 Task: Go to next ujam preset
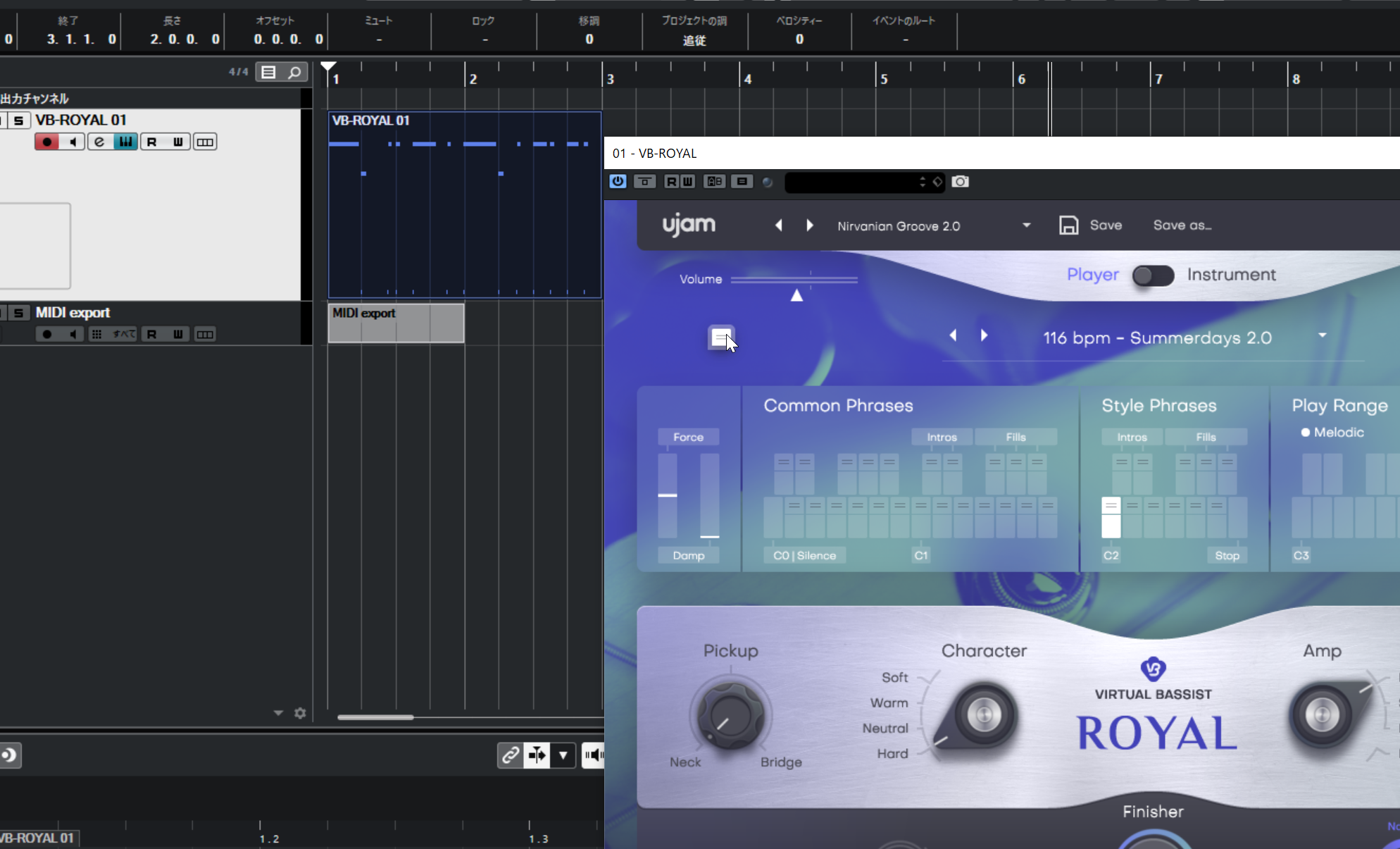pyautogui.click(x=810, y=225)
